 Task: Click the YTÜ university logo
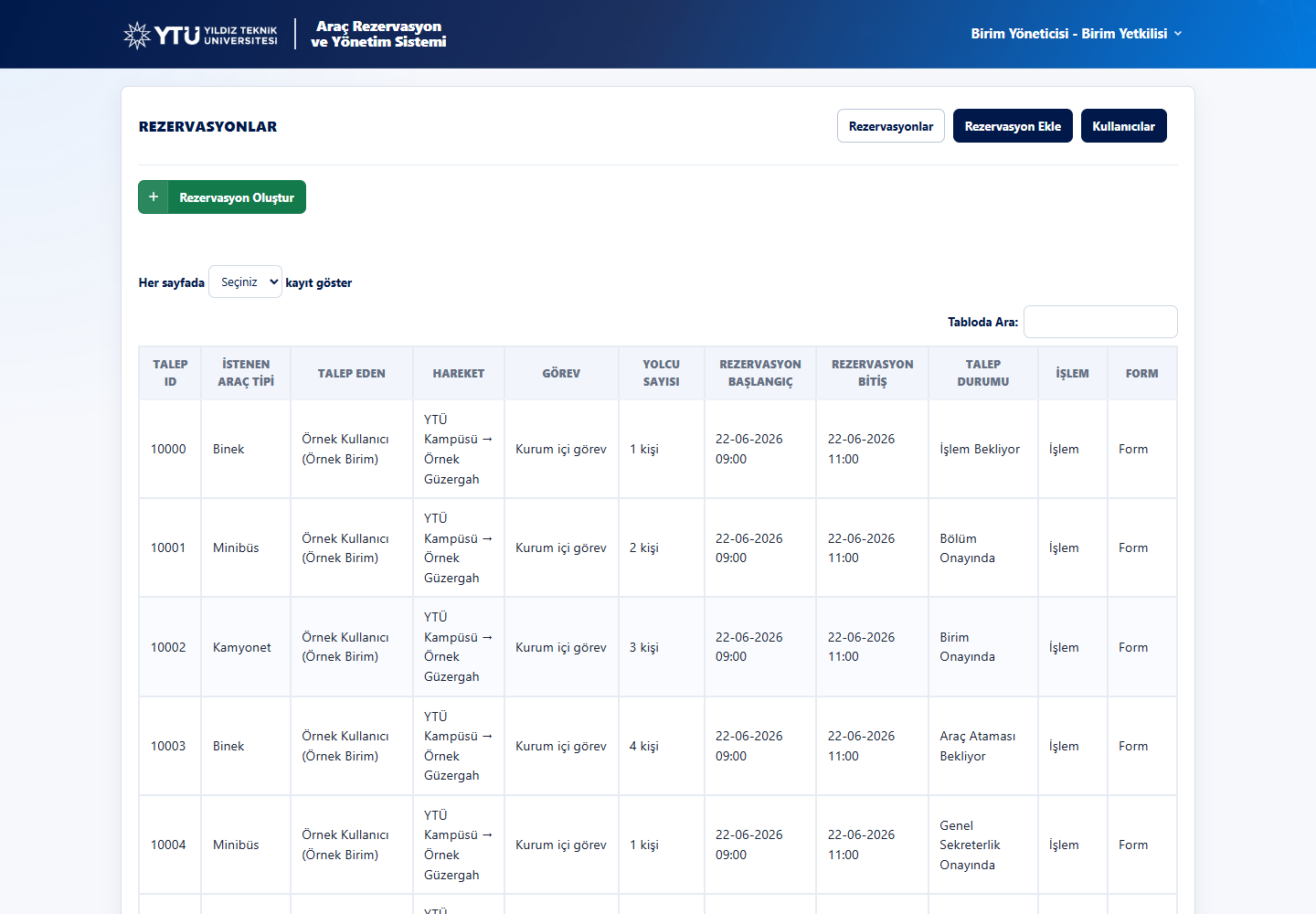pyautogui.click(x=200, y=35)
